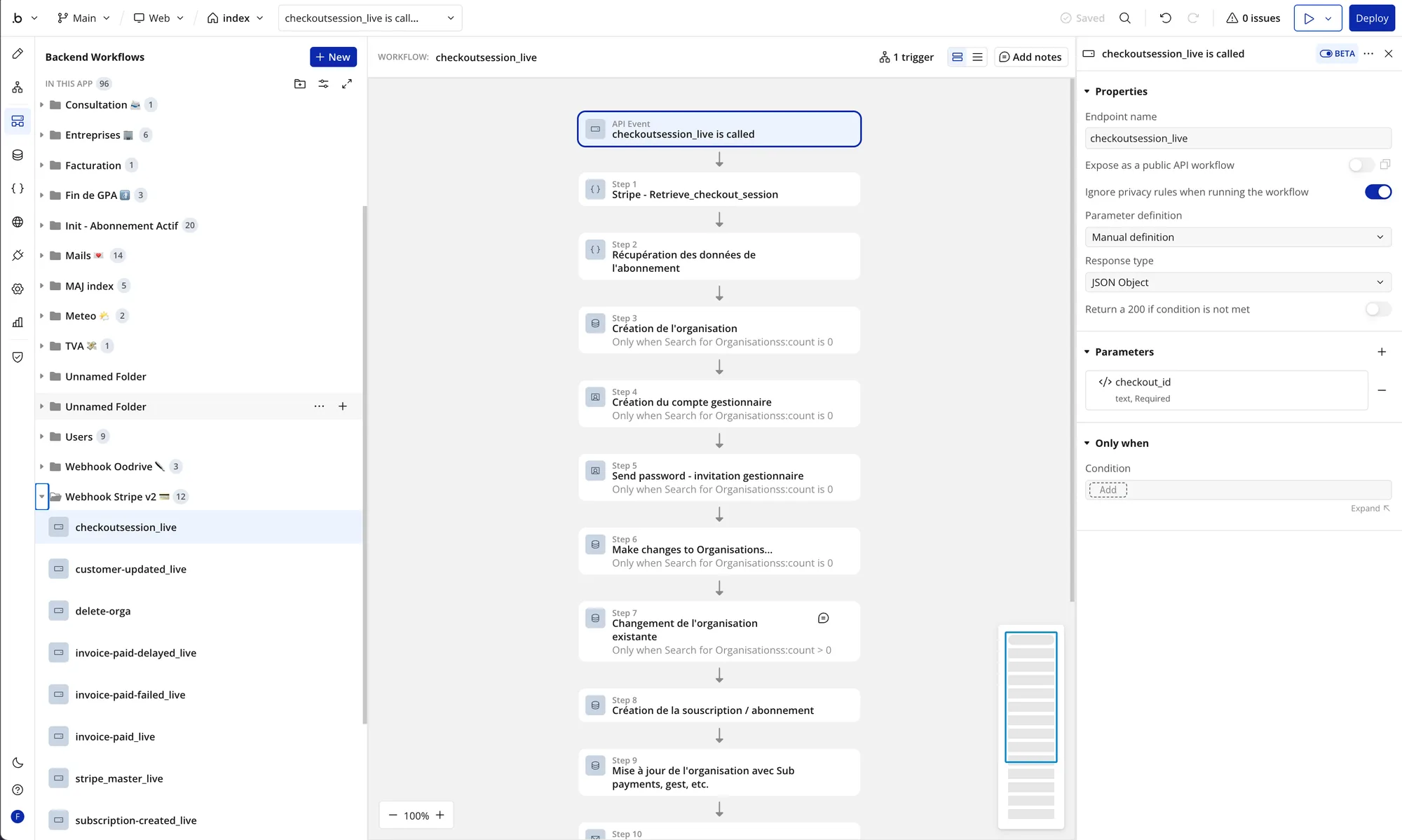Open the Styles tab globe icon
Screen dimensions: 1402x840
pos(18,222)
